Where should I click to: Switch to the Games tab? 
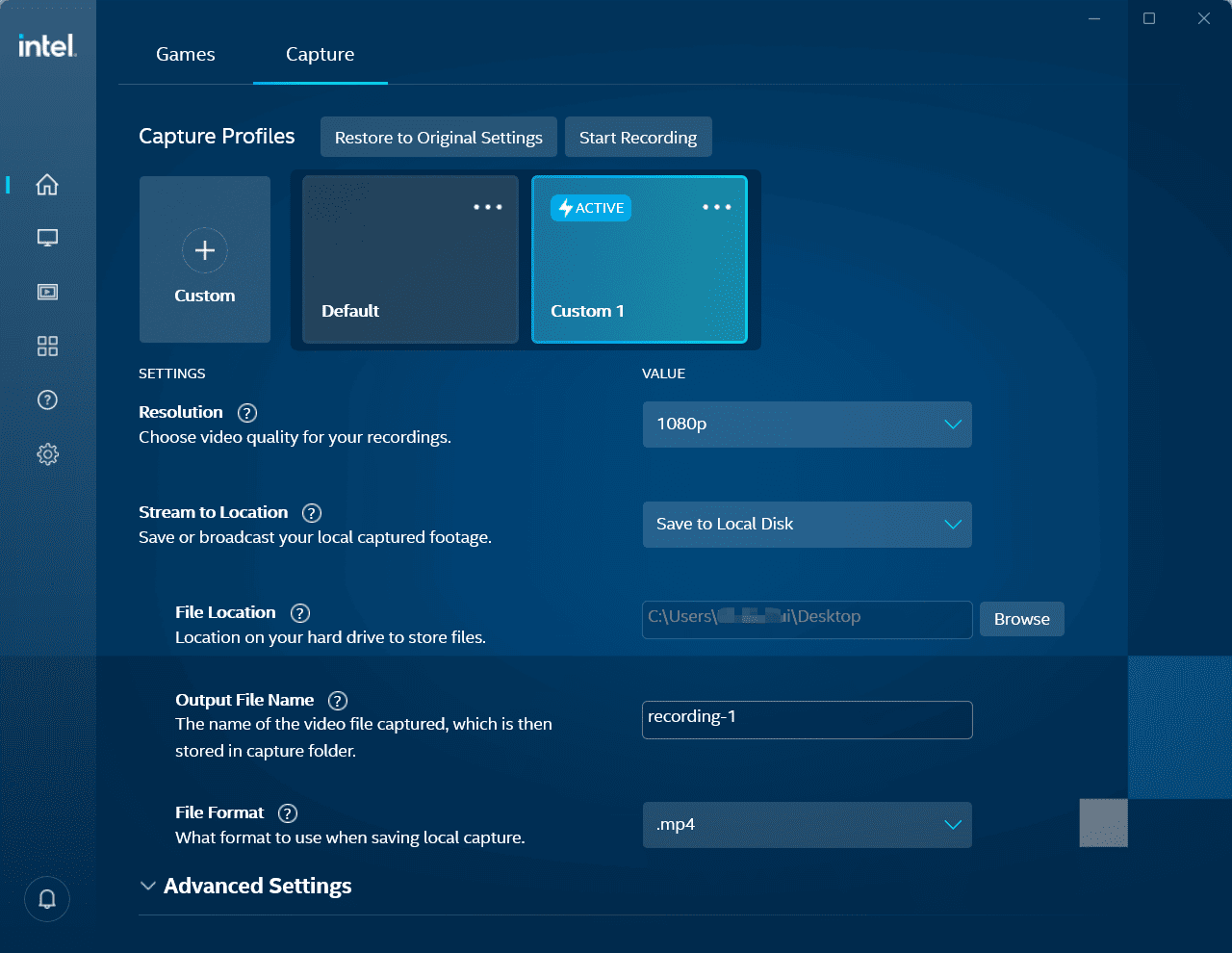[x=185, y=54]
